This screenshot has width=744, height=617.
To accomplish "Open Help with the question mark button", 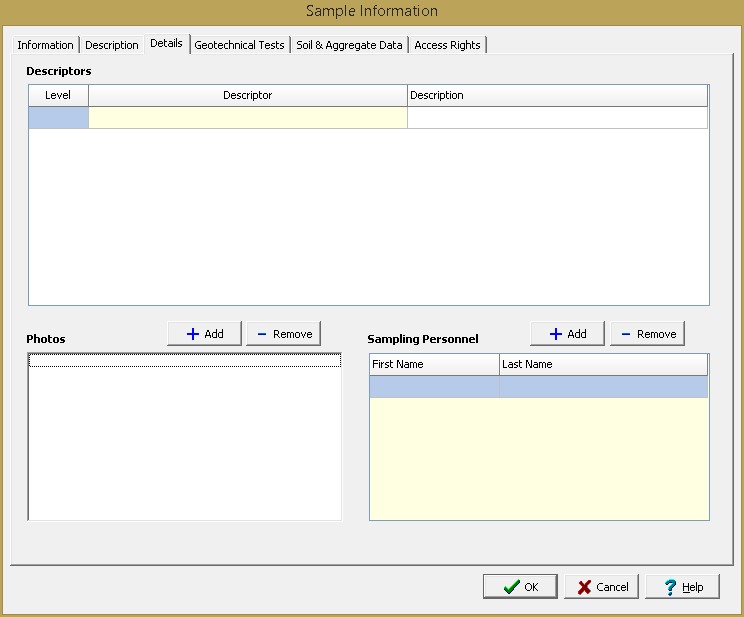I will [682, 587].
